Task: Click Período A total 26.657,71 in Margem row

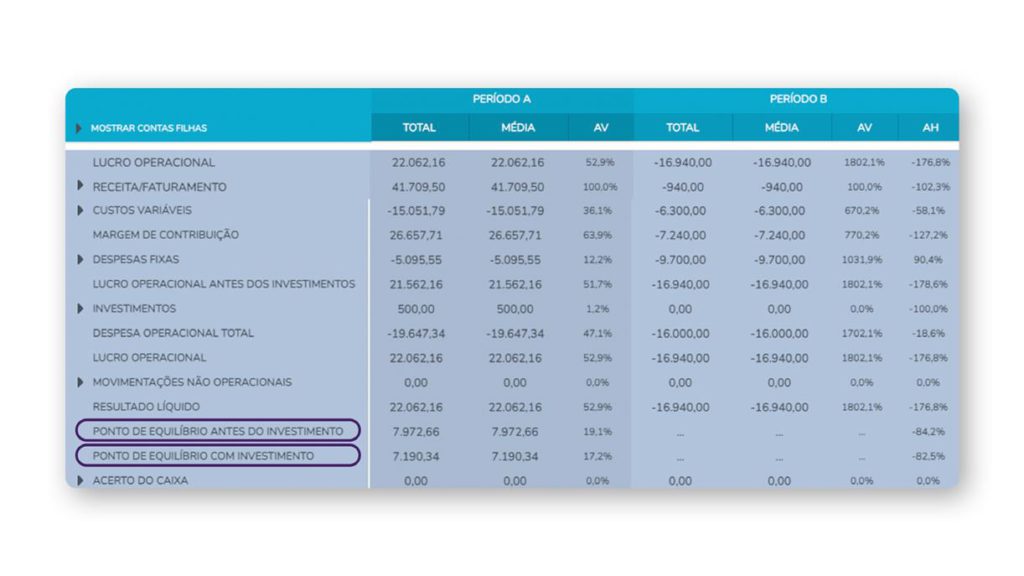Action: pyautogui.click(x=416, y=235)
